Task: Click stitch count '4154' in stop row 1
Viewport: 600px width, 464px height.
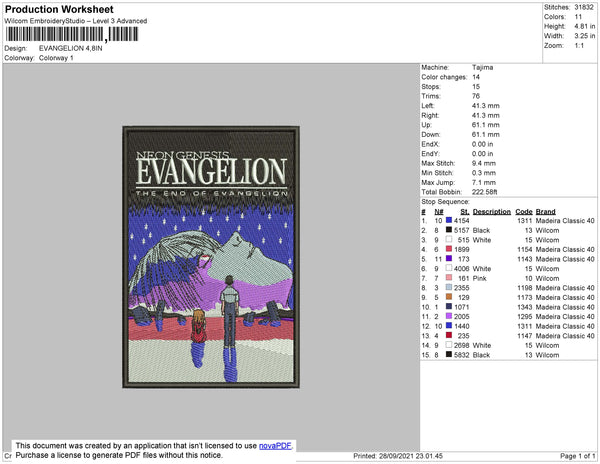Action: click(461, 221)
